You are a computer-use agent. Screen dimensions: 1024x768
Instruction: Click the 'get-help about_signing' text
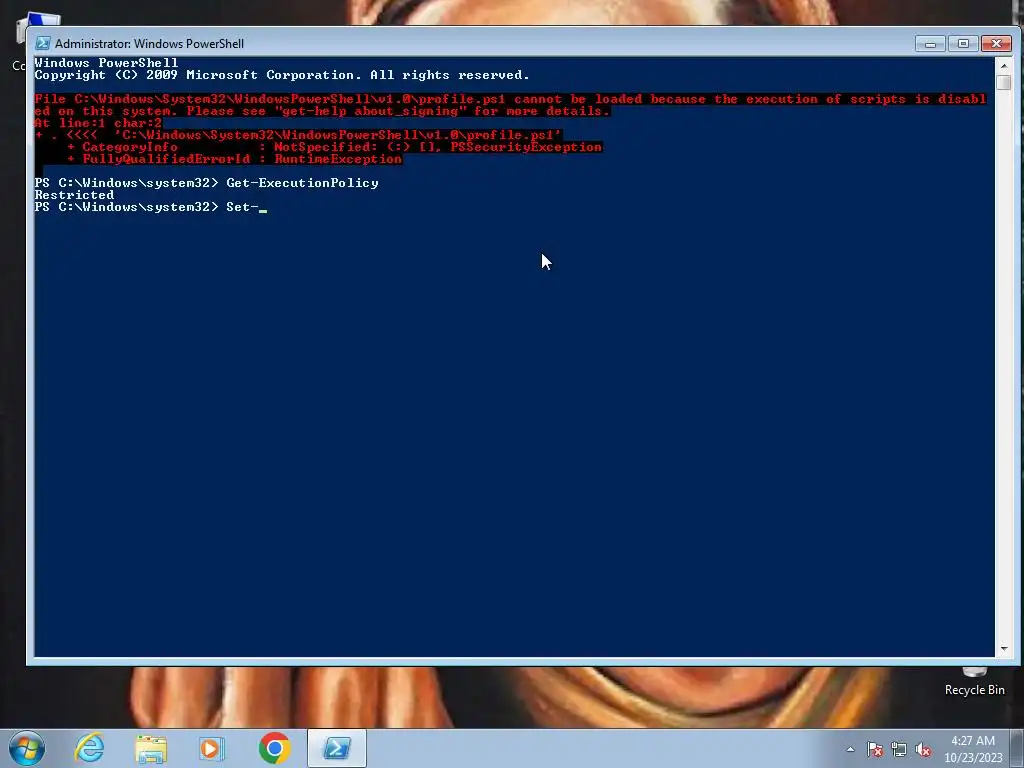click(x=371, y=111)
